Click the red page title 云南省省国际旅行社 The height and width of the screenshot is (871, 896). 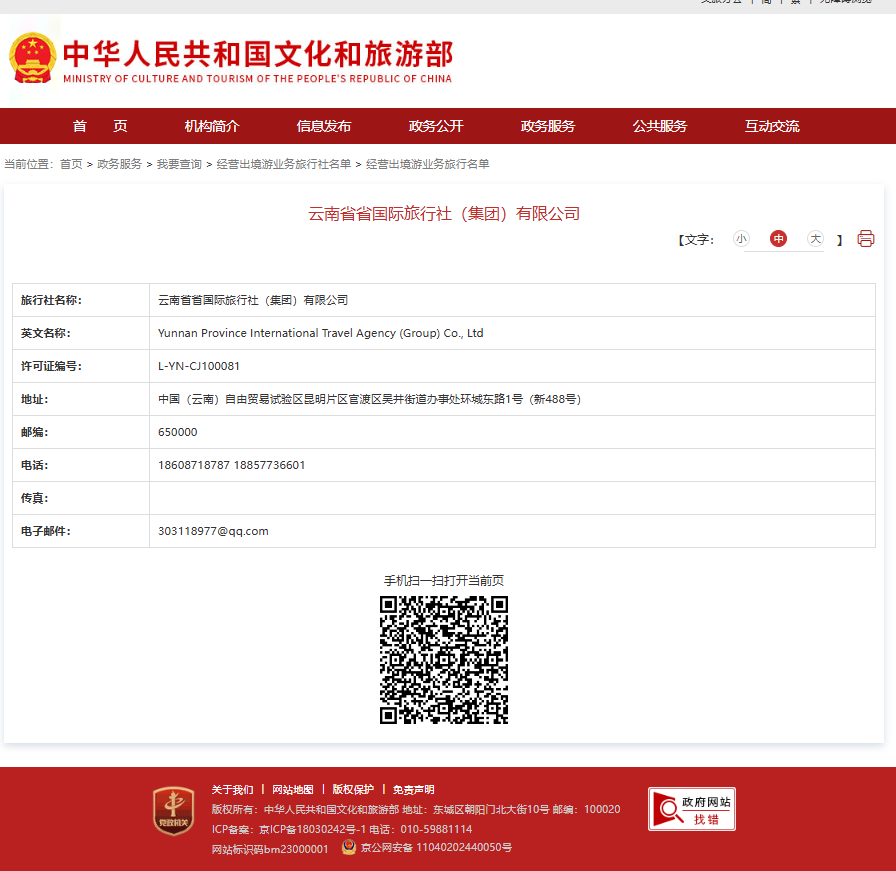pos(444,214)
